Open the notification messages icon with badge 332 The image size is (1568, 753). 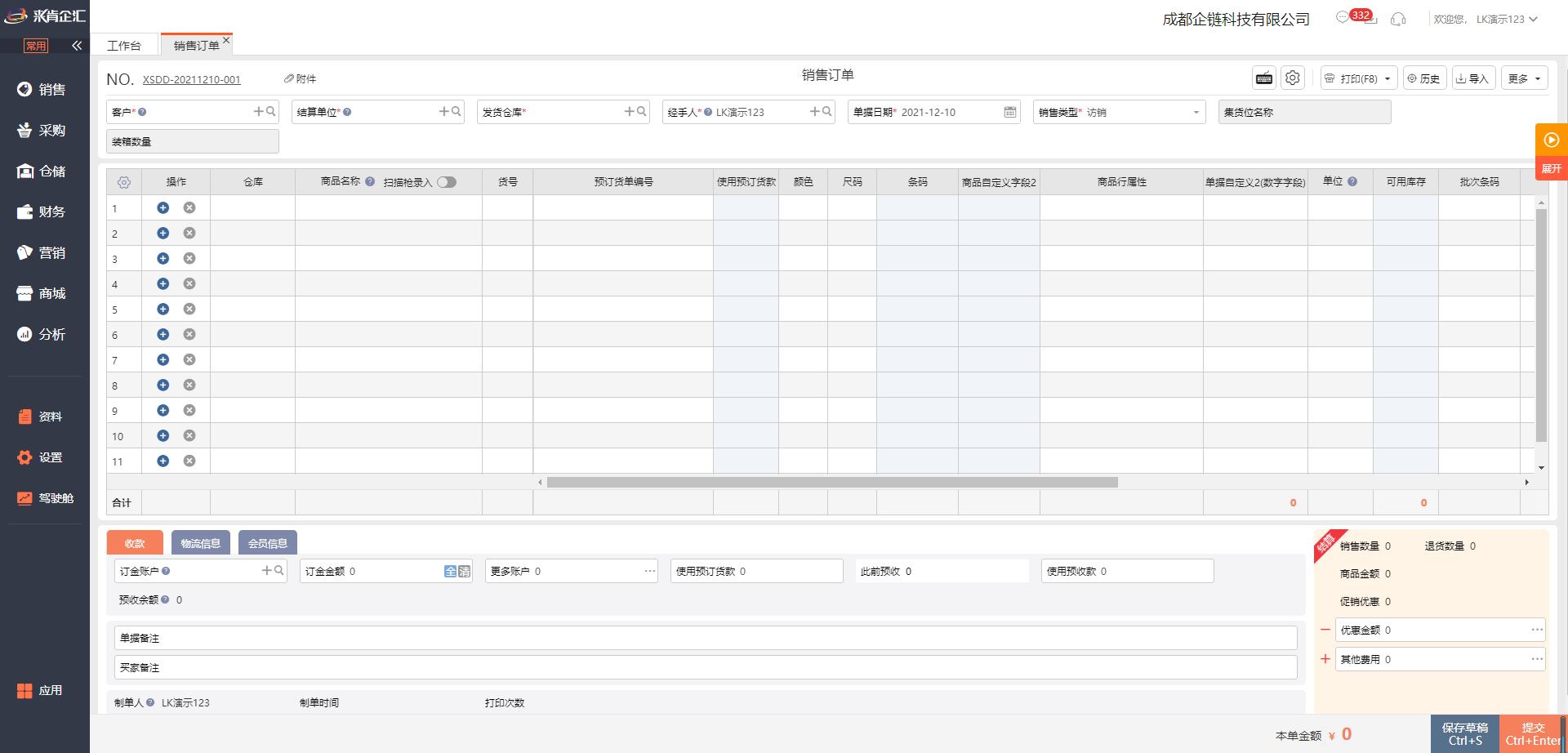click(1343, 18)
